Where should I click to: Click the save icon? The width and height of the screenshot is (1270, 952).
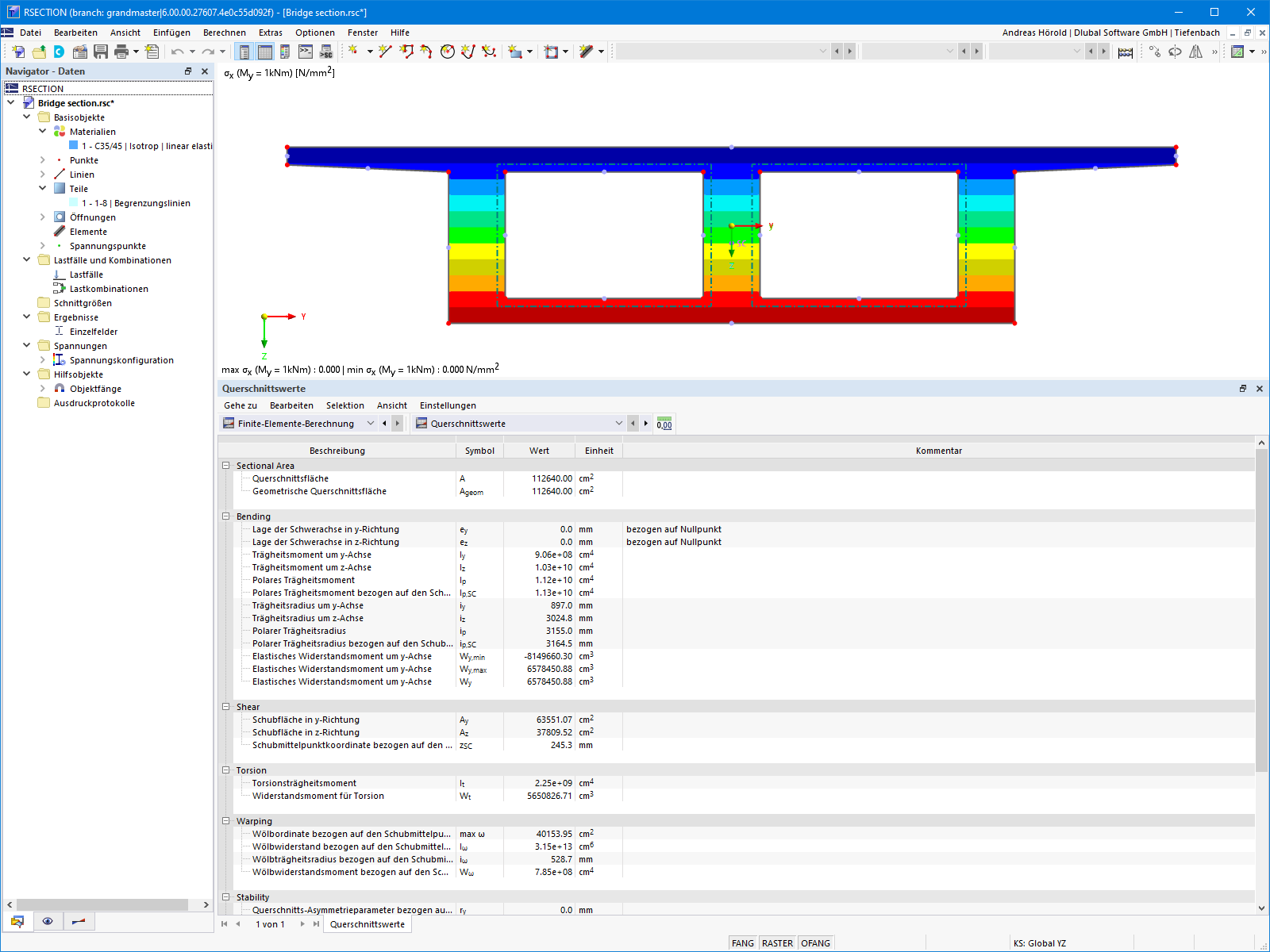tap(101, 52)
